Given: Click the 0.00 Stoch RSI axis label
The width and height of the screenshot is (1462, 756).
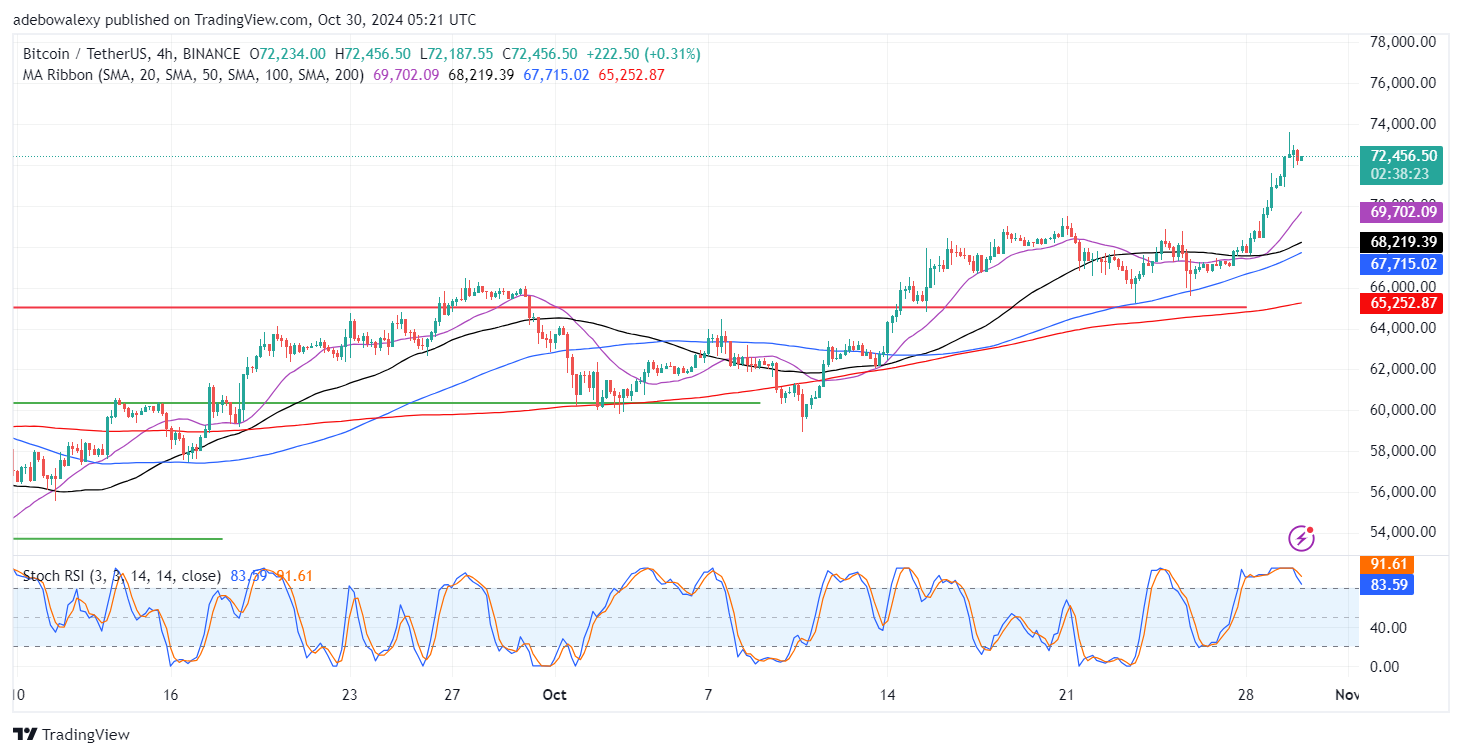Looking at the screenshot, I should point(1386,667).
